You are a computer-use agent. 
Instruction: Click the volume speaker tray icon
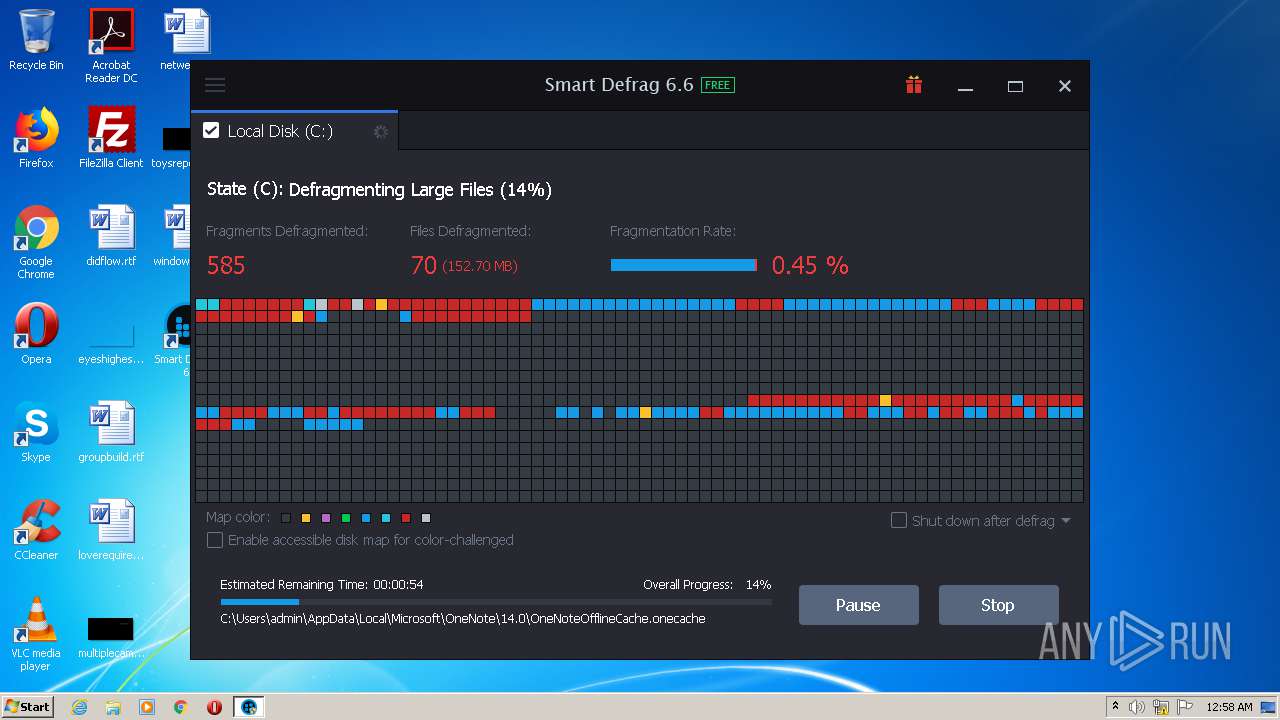tap(1137, 707)
